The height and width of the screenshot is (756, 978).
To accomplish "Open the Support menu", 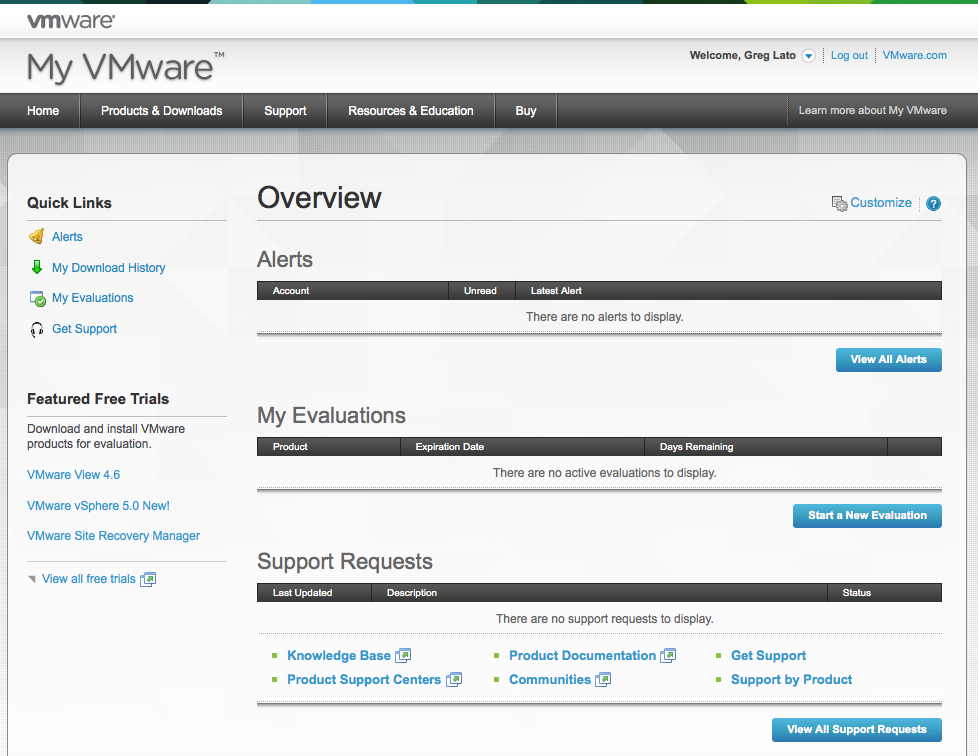I will (x=285, y=111).
